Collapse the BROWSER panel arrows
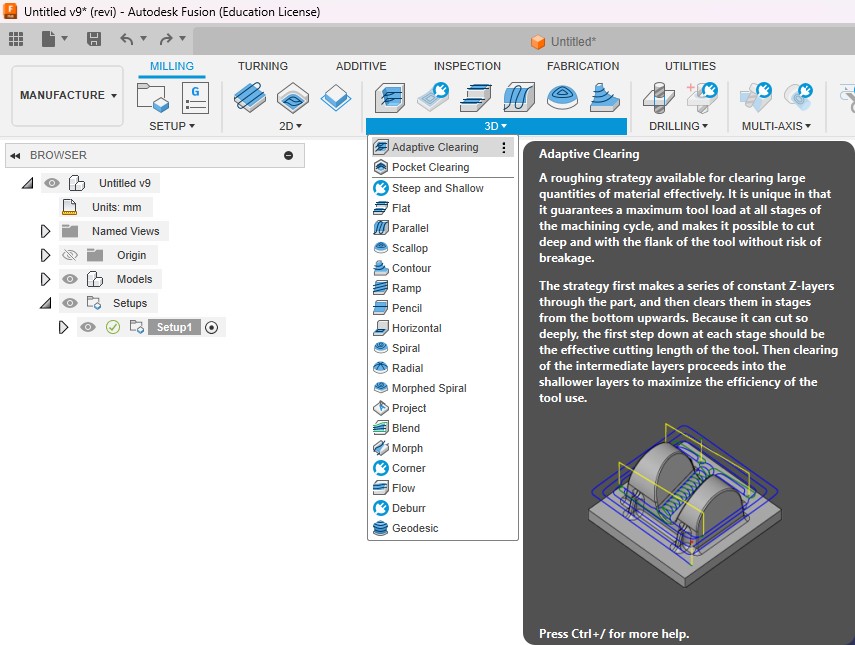This screenshot has height=645, width=855. click(15, 156)
